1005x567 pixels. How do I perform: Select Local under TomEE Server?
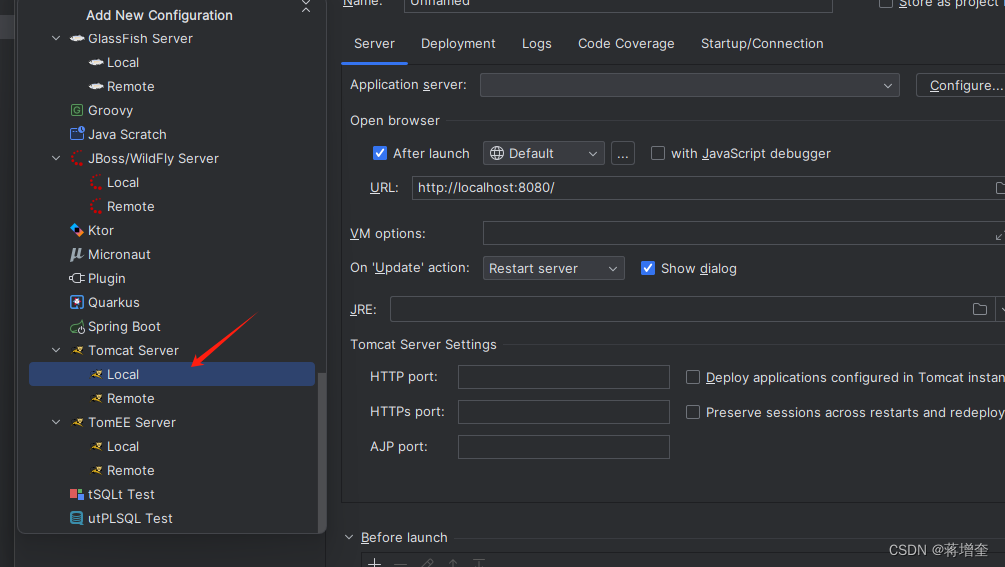coord(122,447)
